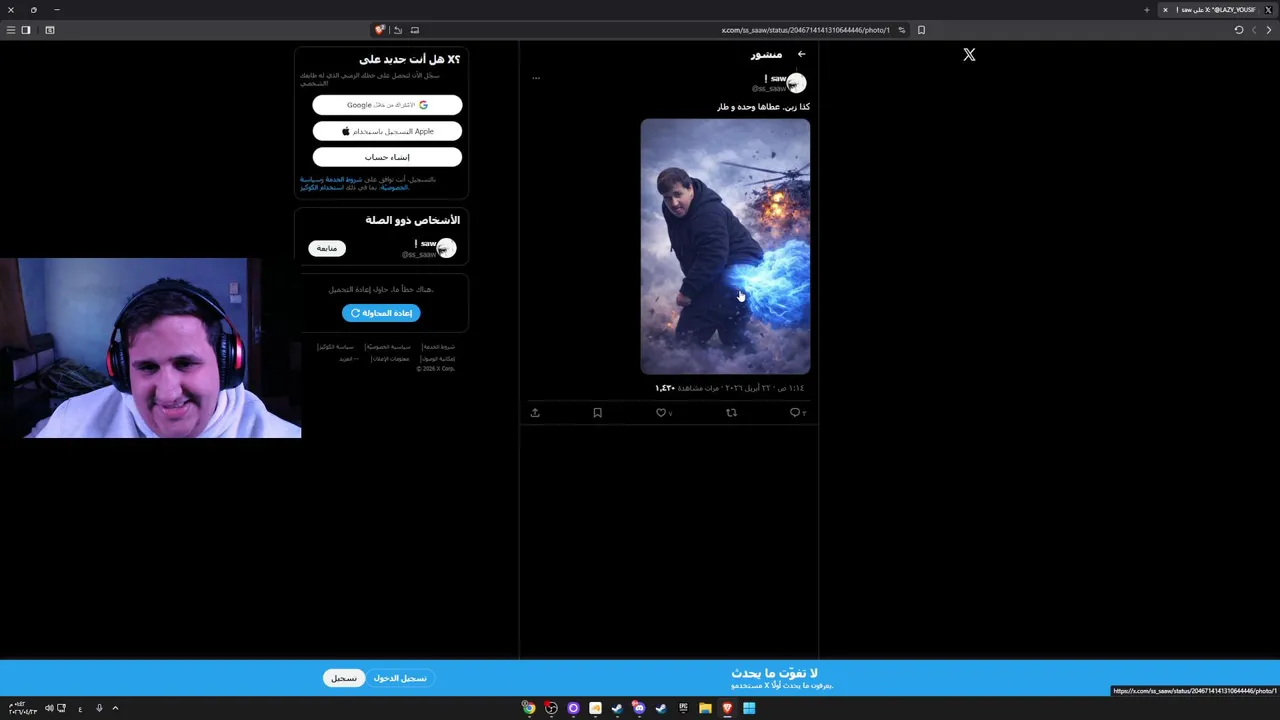Click the browser address bar URL

806,30
